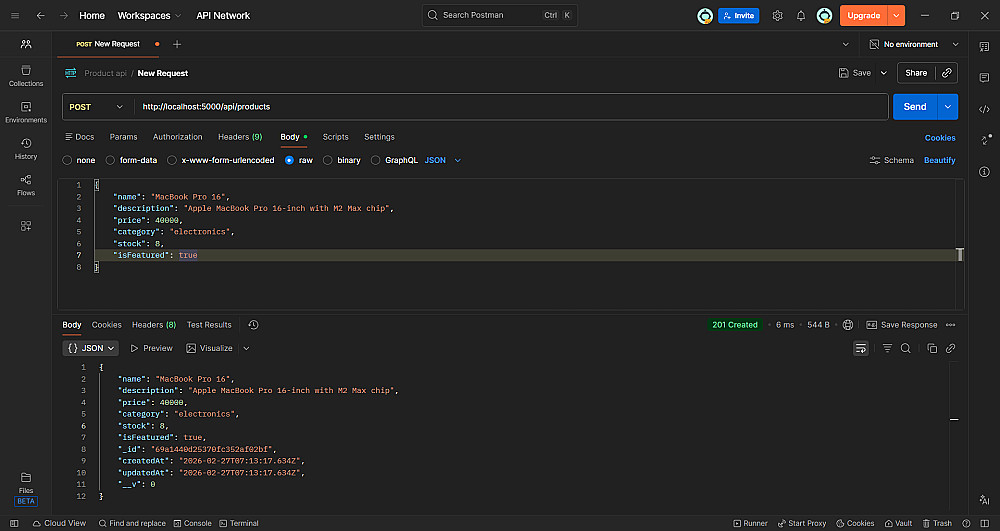Copy the response body icon
Image resolution: width=1000 pixels, height=531 pixels.
point(932,348)
